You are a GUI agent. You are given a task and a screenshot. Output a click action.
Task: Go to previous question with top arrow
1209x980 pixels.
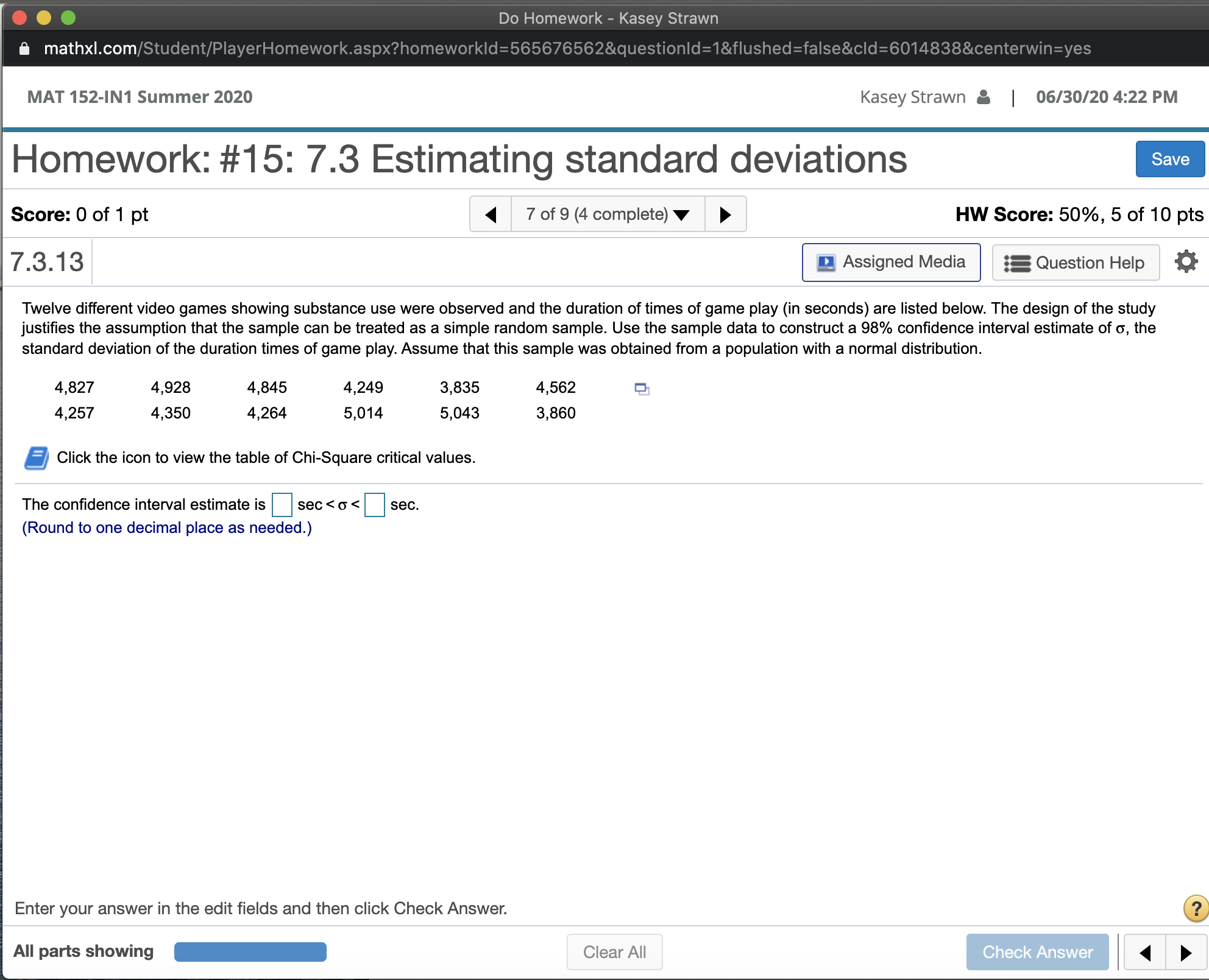[491, 214]
